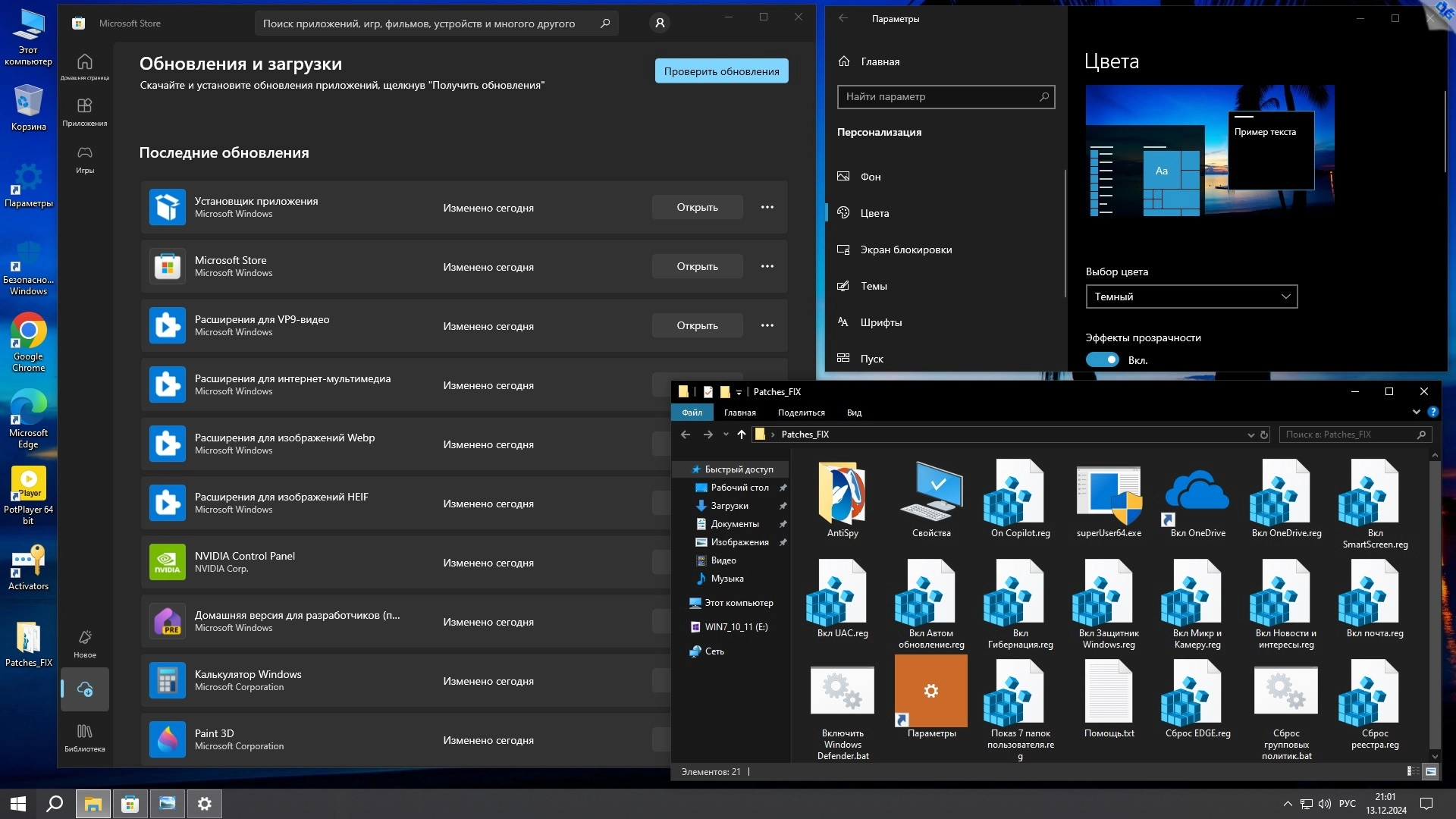Switch Explorer to large icons view
Viewport: 1456px width, 819px height.
click(x=1431, y=771)
